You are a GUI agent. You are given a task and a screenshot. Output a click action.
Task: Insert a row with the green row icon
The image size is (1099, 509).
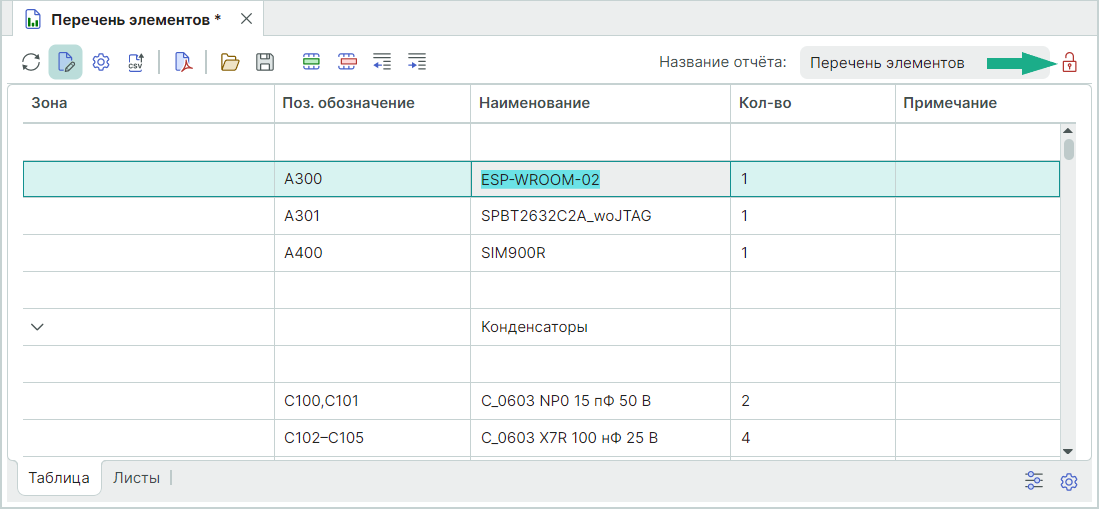(x=311, y=62)
